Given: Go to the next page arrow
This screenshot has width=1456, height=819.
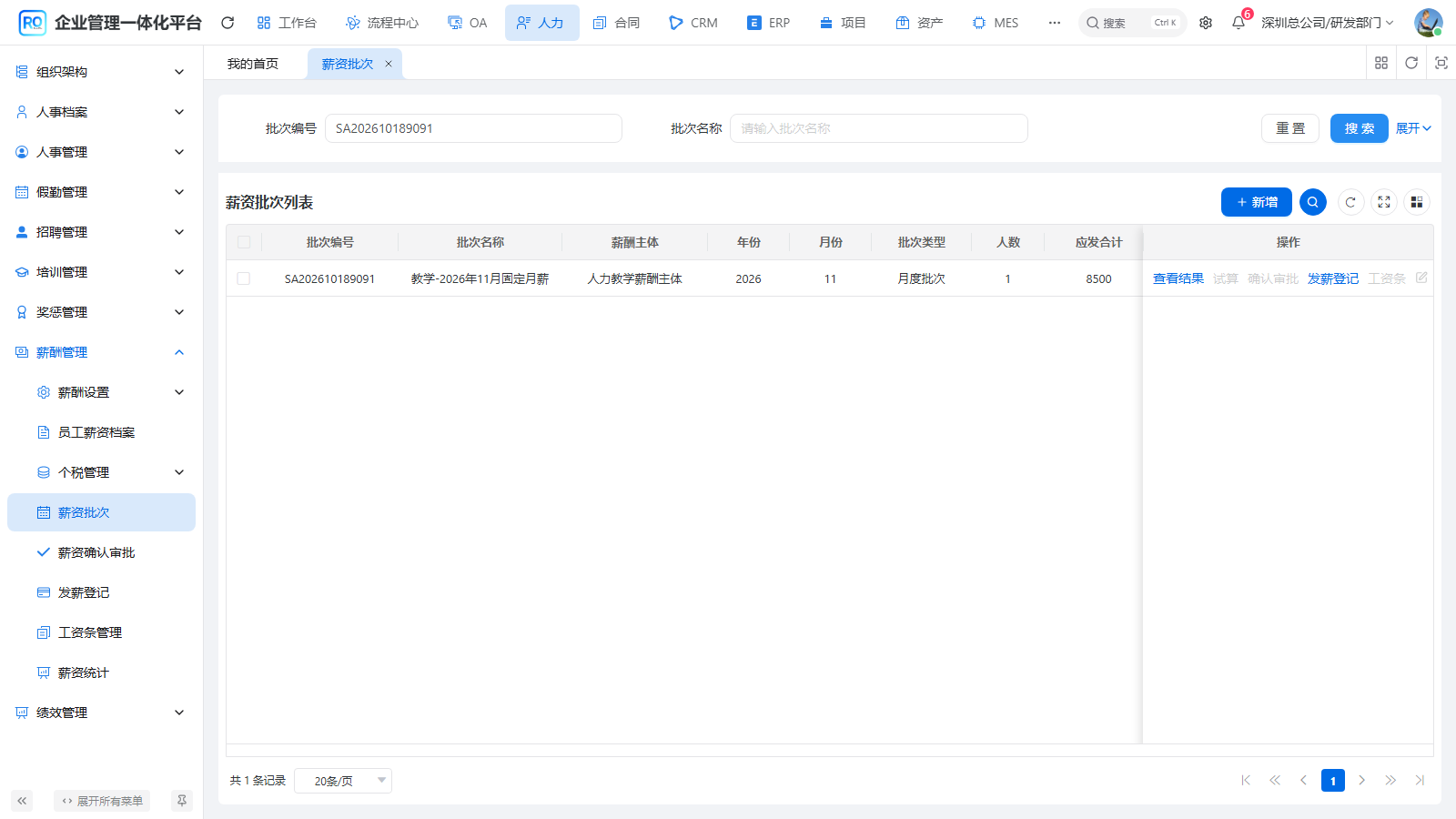Looking at the screenshot, I should tap(1362, 780).
